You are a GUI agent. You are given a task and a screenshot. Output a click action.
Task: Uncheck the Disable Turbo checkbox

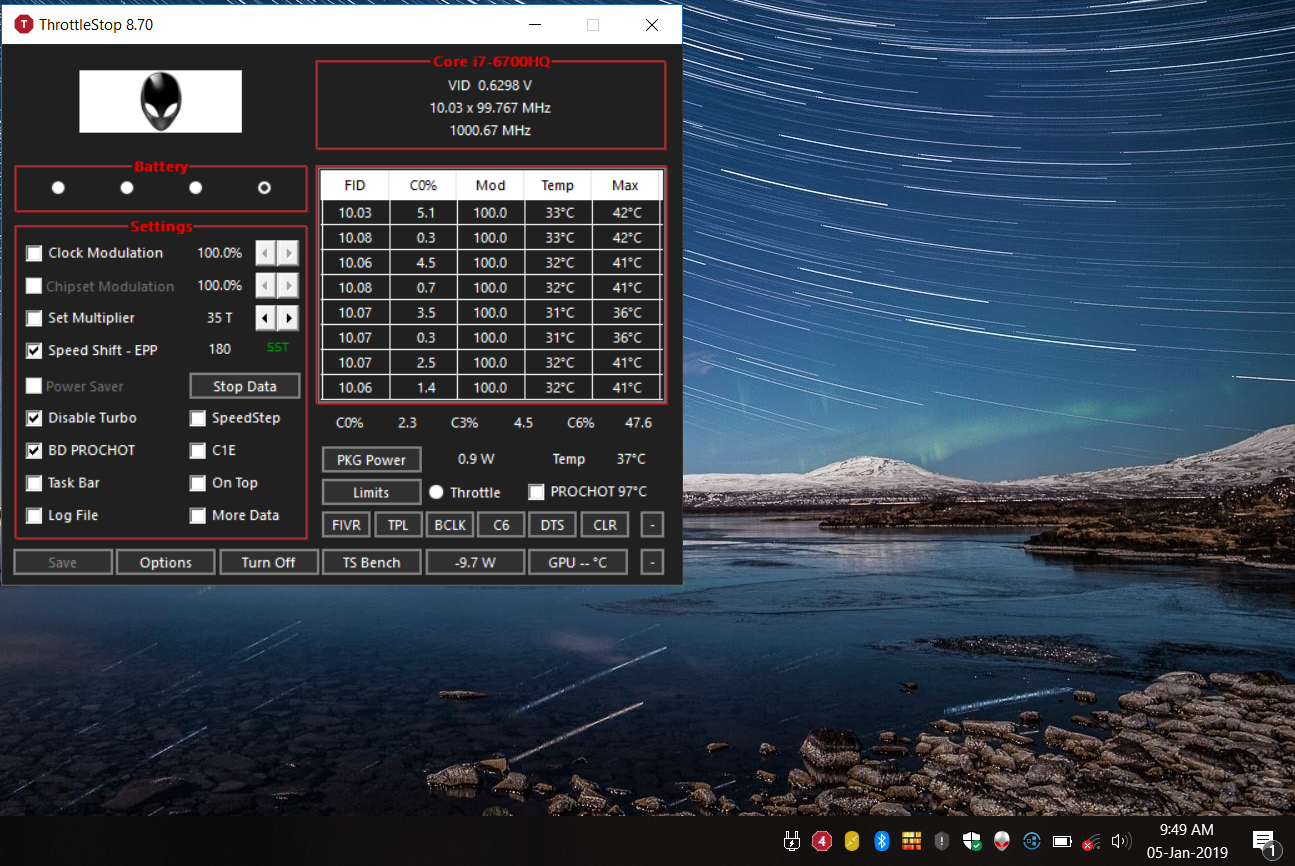pos(35,418)
